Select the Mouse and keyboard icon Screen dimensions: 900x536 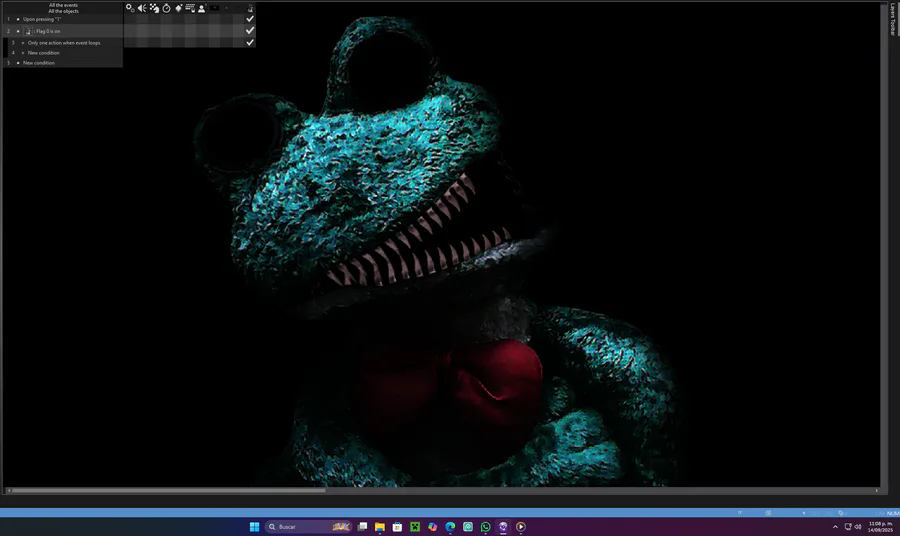(190, 8)
